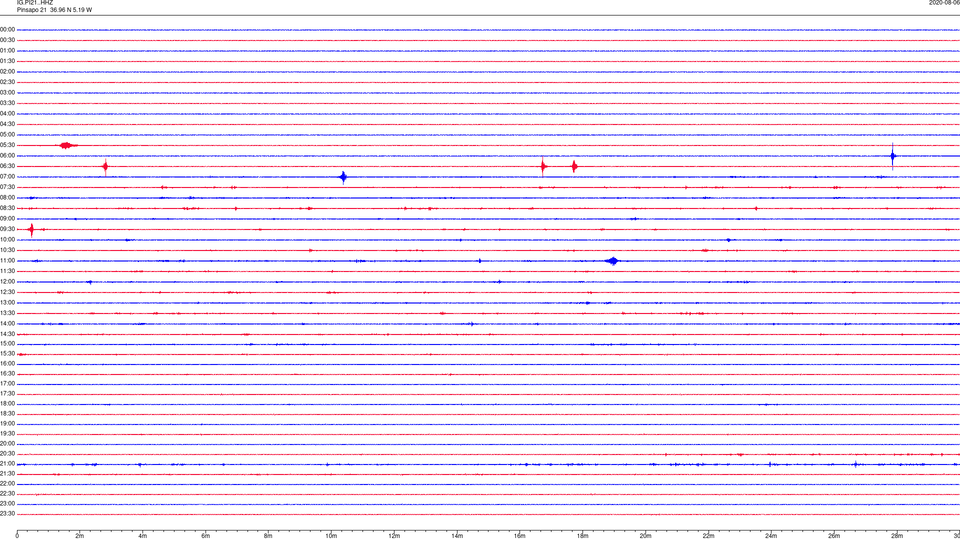The height and width of the screenshot is (540, 960).
Task: Click the 8m axis tick label
Action: [268, 536]
